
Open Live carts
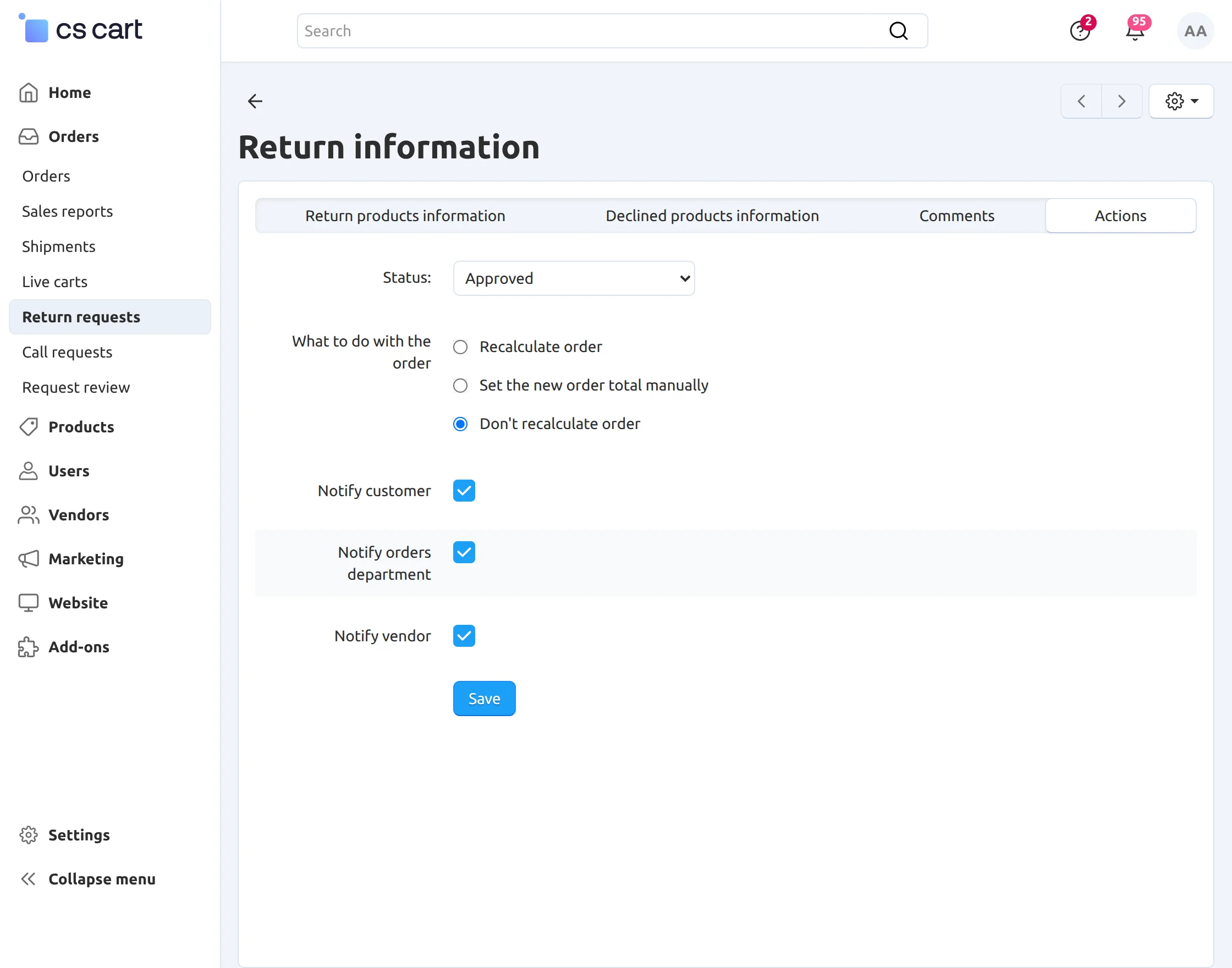coord(54,282)
